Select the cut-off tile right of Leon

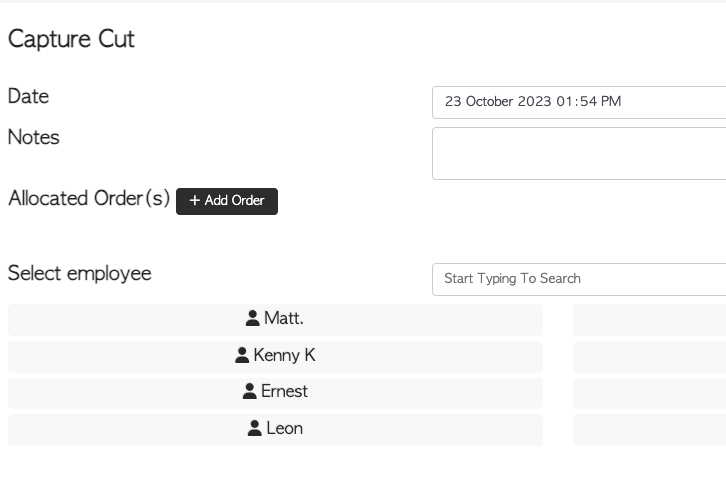pos(649,430)
